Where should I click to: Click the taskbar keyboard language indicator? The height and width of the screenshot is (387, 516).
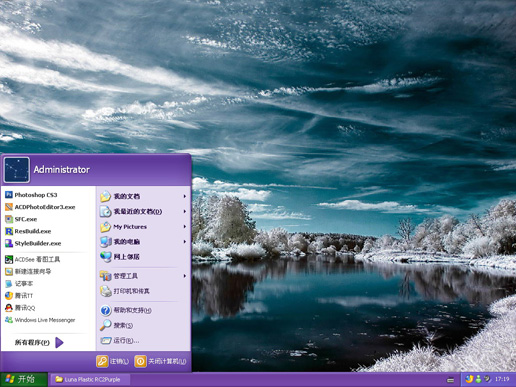pos(450,380)
